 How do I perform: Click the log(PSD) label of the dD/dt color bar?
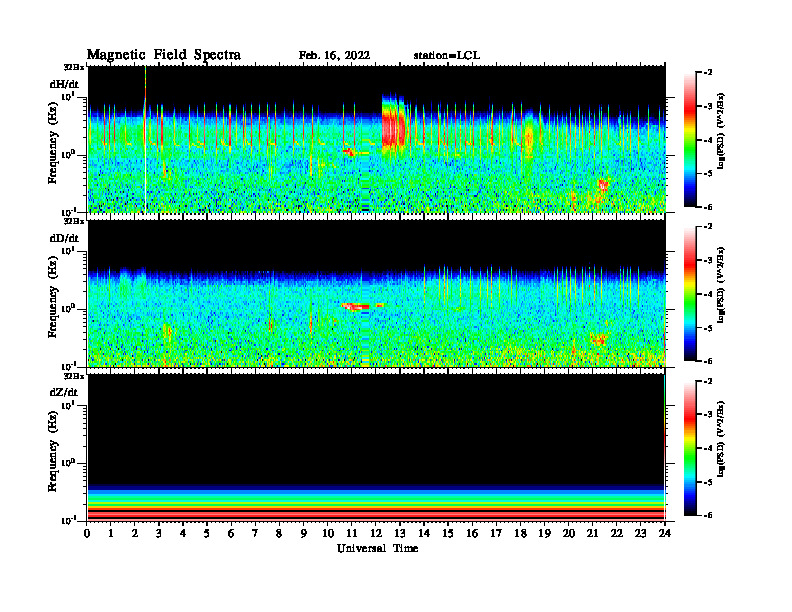721,285
